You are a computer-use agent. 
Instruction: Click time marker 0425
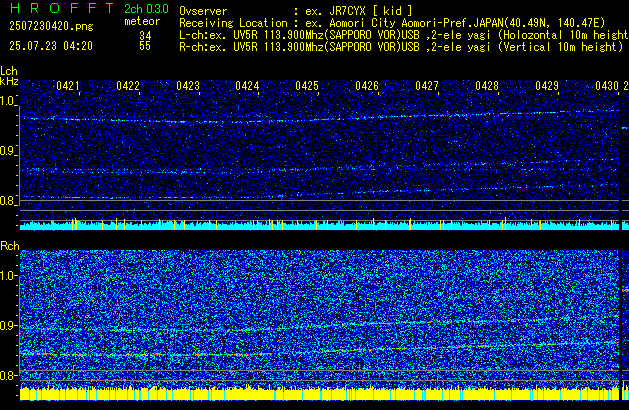click(x=307, y=86)
